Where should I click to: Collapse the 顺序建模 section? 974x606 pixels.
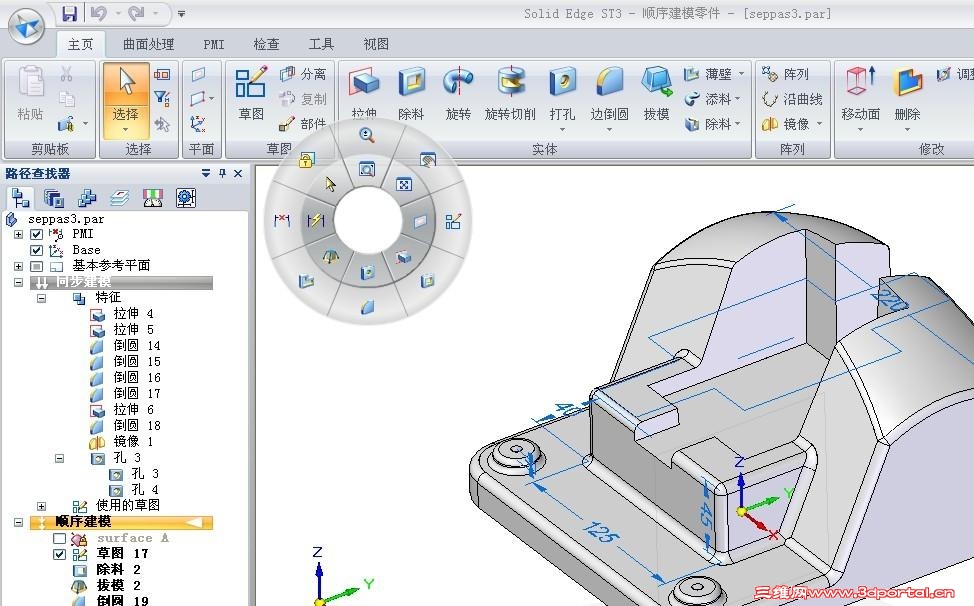(x=19, y=522)
